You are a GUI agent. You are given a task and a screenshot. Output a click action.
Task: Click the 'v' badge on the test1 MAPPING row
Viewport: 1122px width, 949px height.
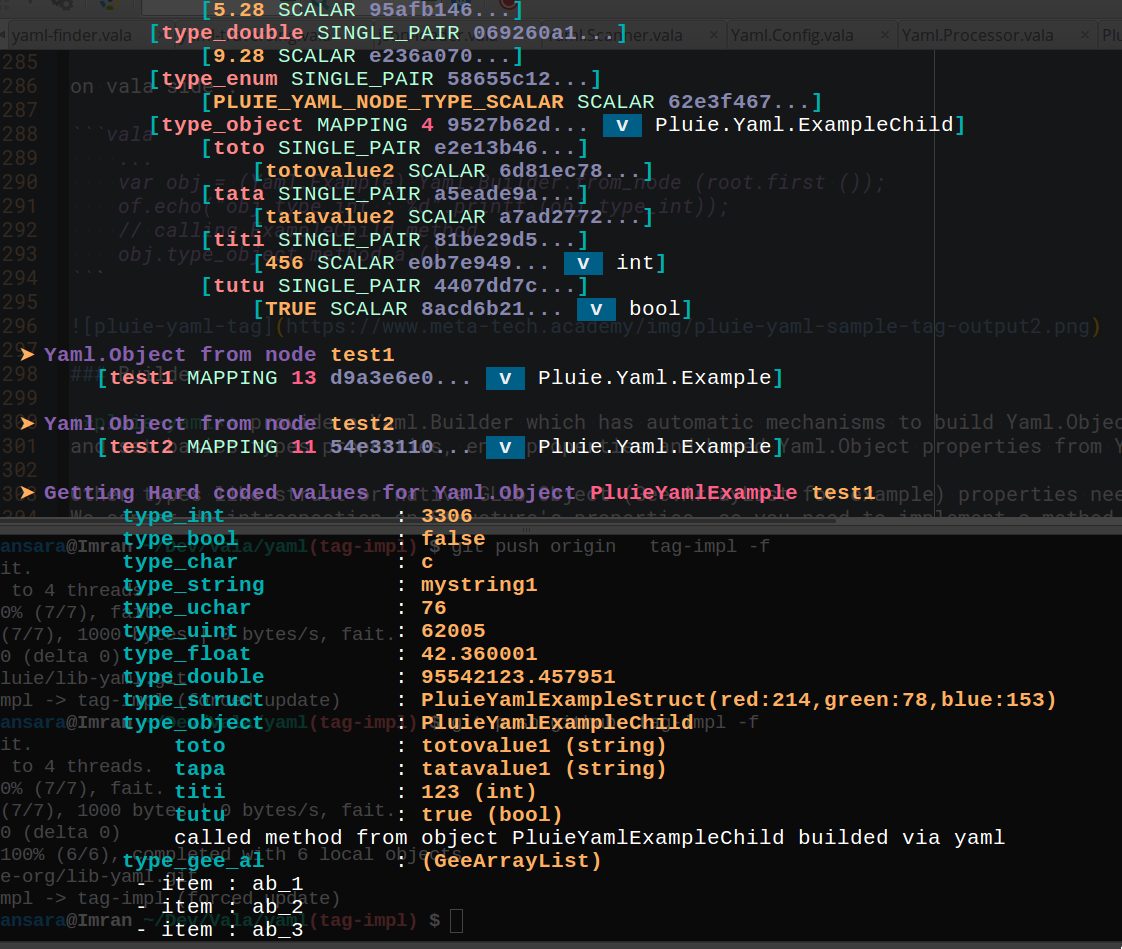(x=505, y=378)
